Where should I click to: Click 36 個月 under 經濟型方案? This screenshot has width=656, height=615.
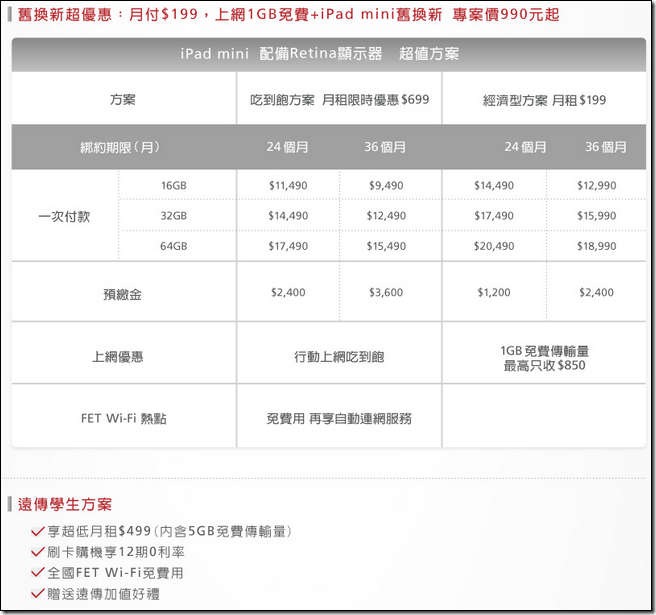606,147
